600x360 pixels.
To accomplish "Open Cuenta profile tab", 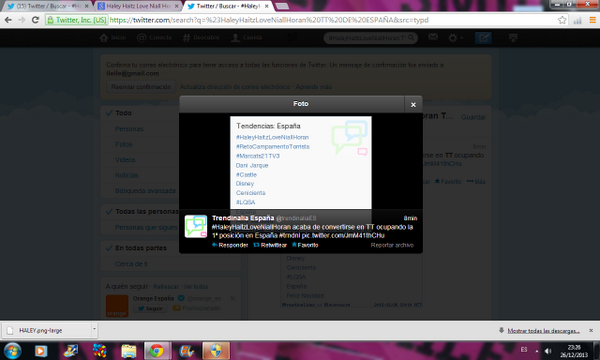I will coord(247,37).
